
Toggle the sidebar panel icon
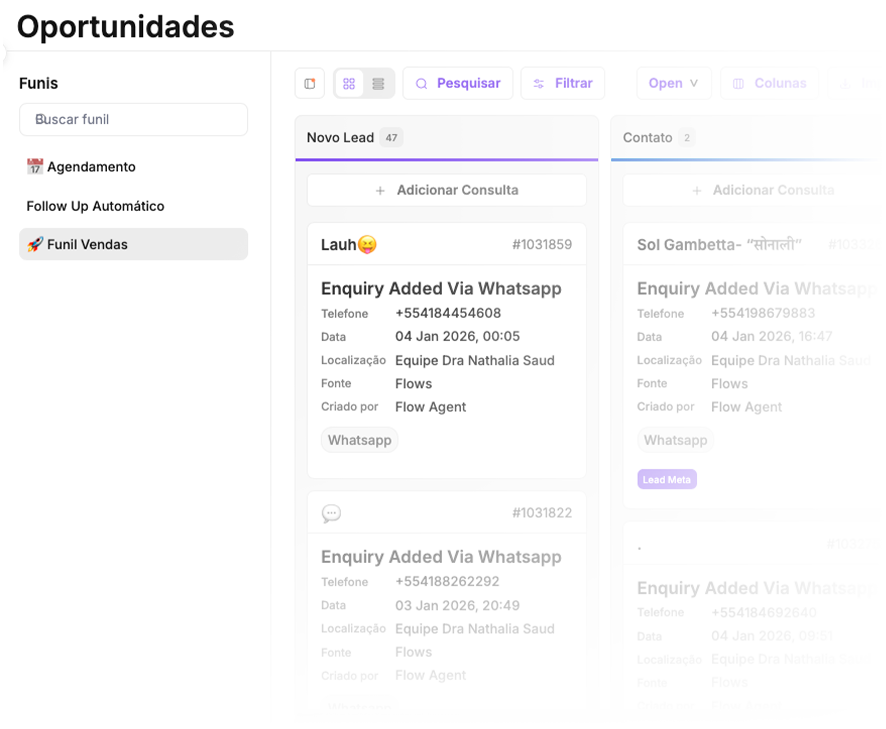310,84
